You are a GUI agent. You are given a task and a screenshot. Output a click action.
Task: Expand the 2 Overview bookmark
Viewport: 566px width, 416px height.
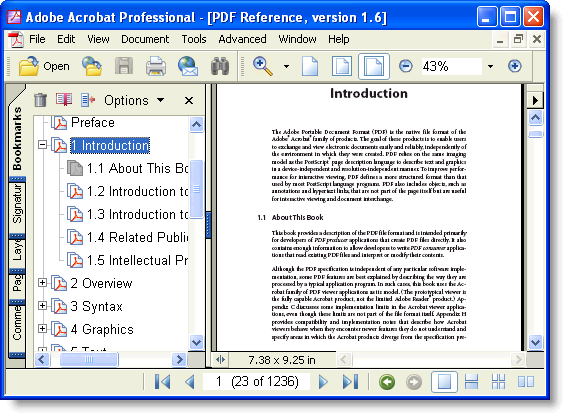pos(43,283)
